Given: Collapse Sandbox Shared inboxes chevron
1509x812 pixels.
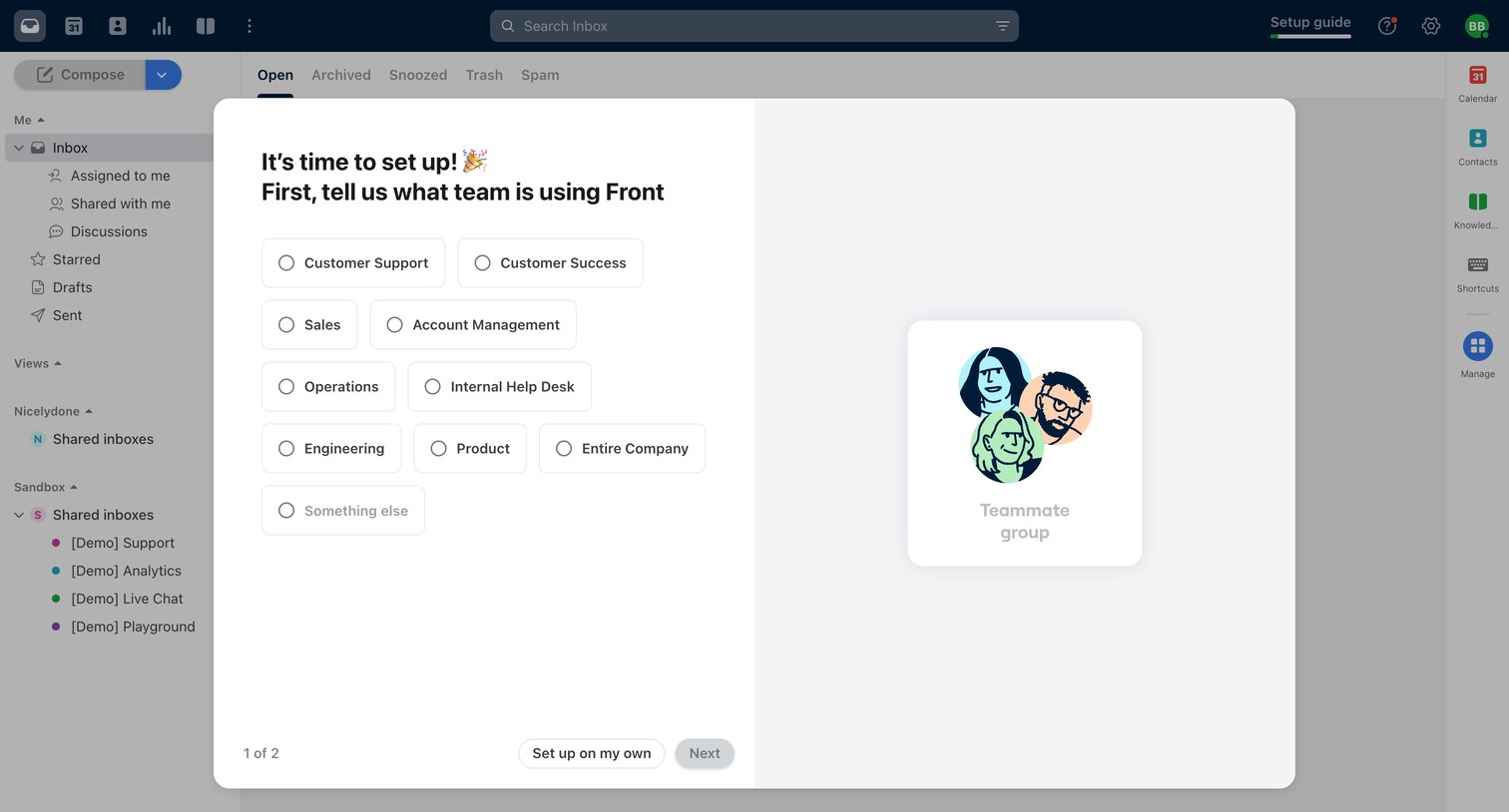Looking at the screenshot, I should (19, 515).
